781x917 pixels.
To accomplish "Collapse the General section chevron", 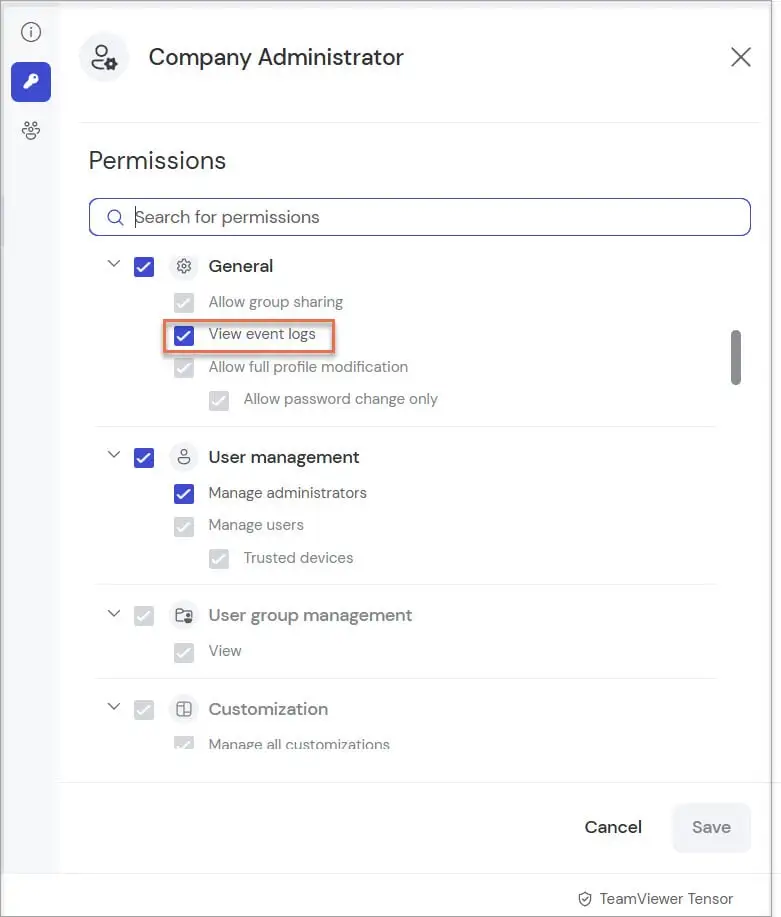I will click(x=113, y=264).
